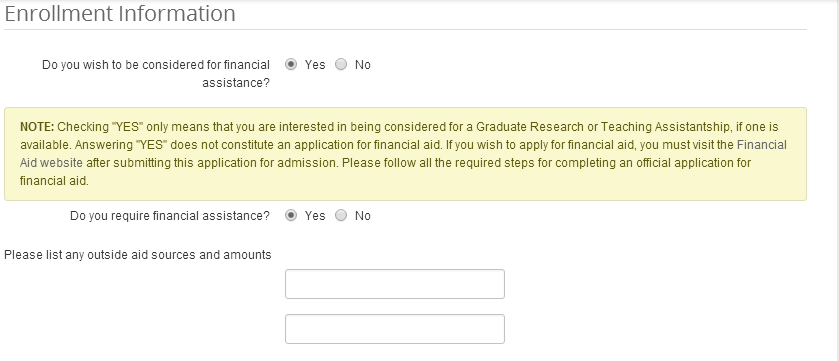Click 'No' label text next to require assistance
Screen dimensions: 839x361
click(362, 216)
